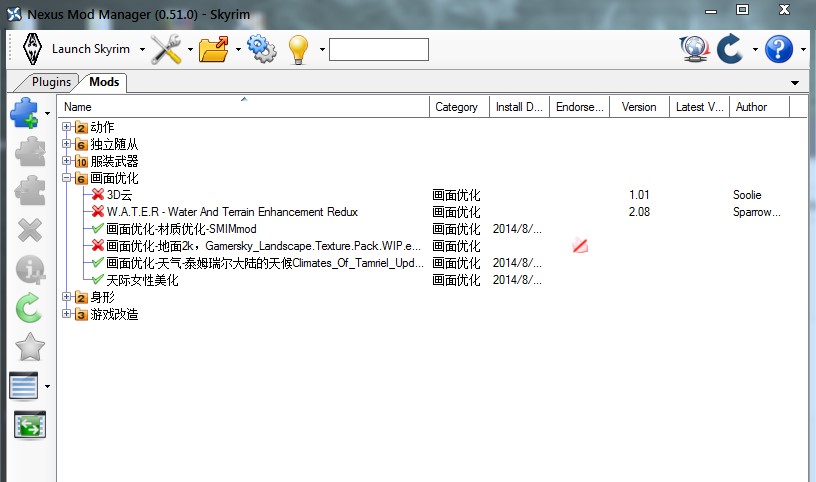The height and width of the screenshot is (482, 816).
Task: Sort by the Install D... column header
Action: pyautogui.click(x=519, y=107)
